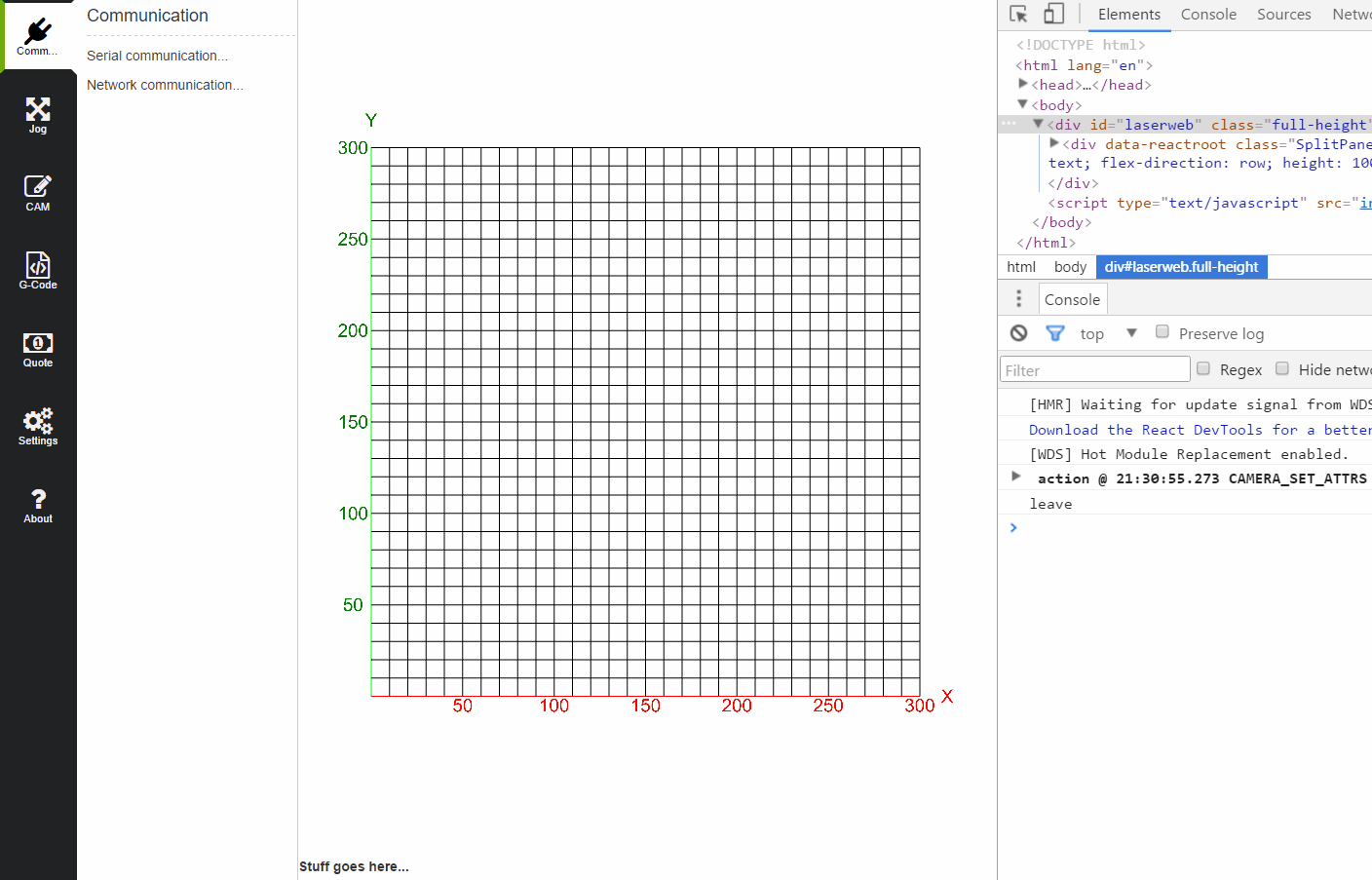Image resolution: width=1372 pixels, height=880 pixels.
Task: Click the '[HMR] Waiting for update signal' message
Action: tap(1200, 404)
